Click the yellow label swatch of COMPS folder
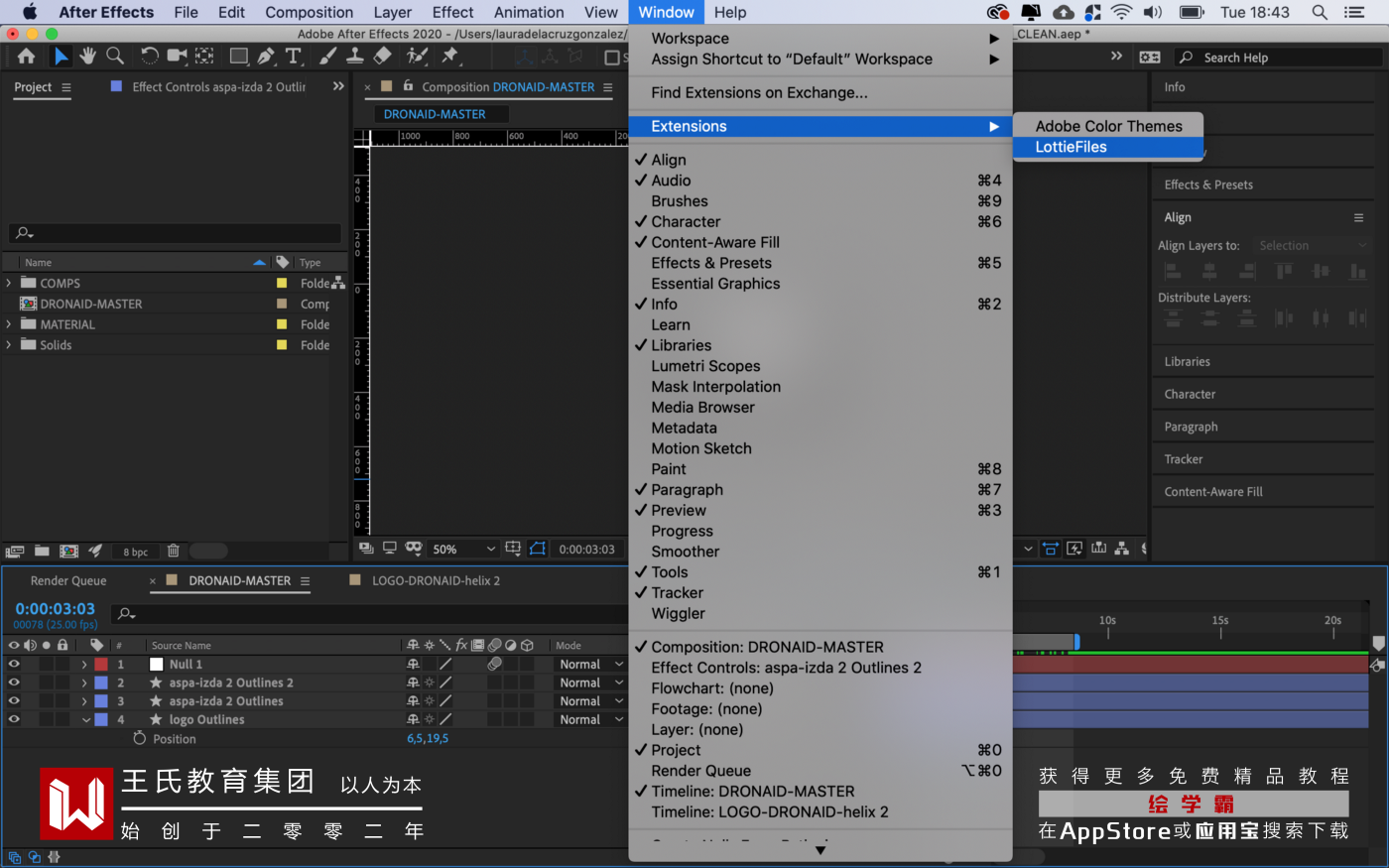The height and width of the screenshot is (868, 1389). (282, 284)
